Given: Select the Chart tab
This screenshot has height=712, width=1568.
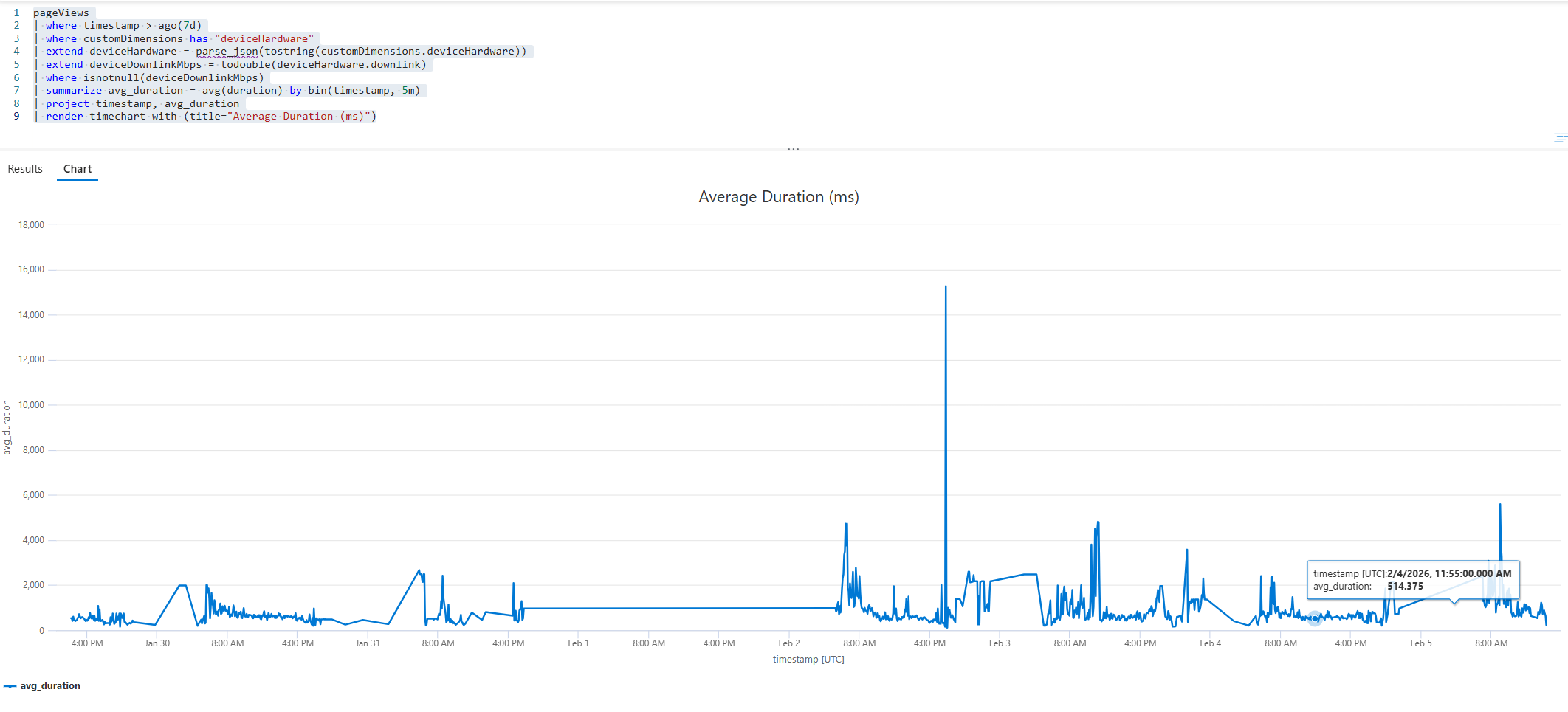Looking at the screenshot, I should pyautogui.click(x=78, y=169).
